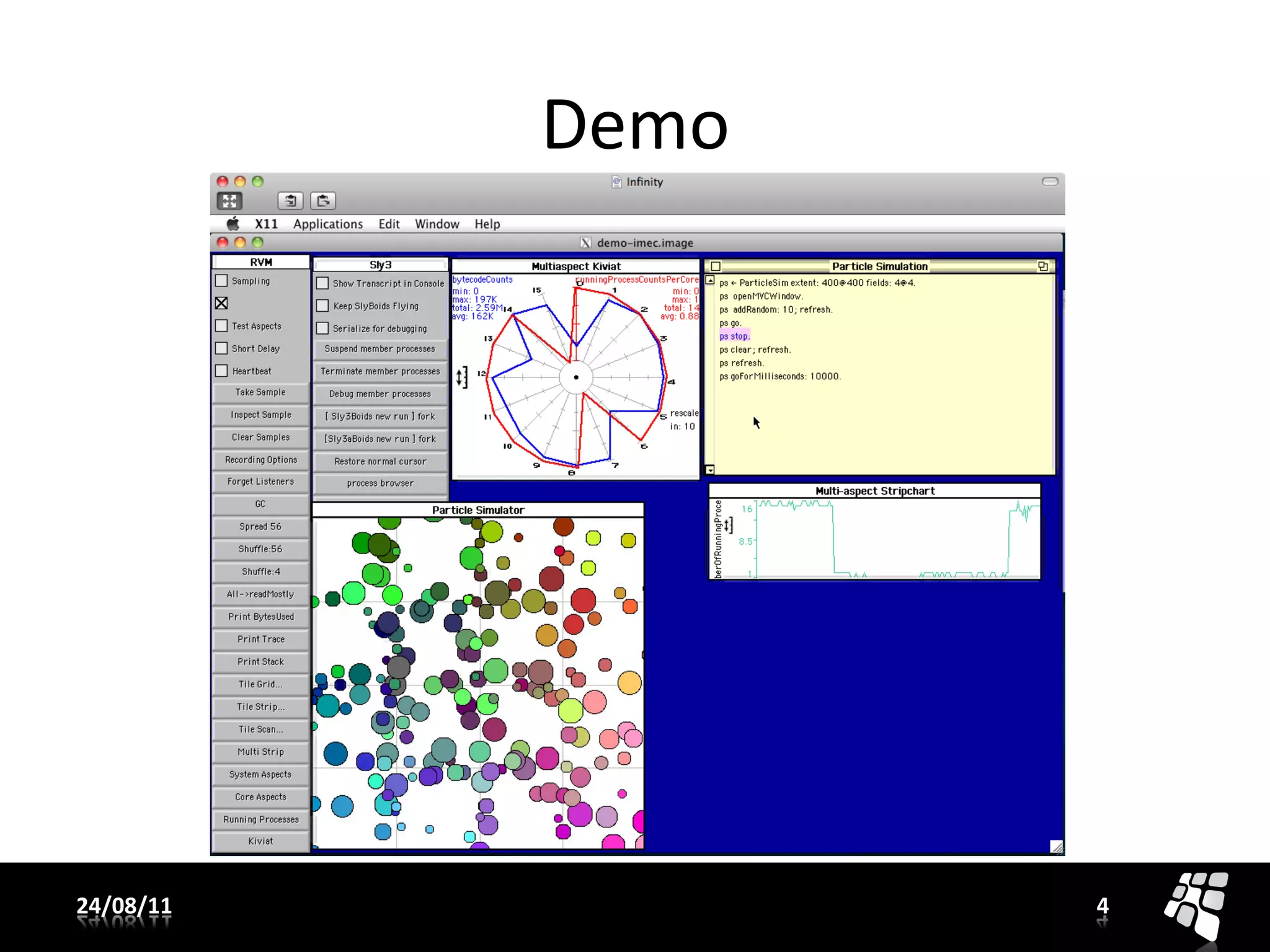Screen dimensions: 1270x952
Task: Click the Inspect Sample button
Action: (261, 415)
